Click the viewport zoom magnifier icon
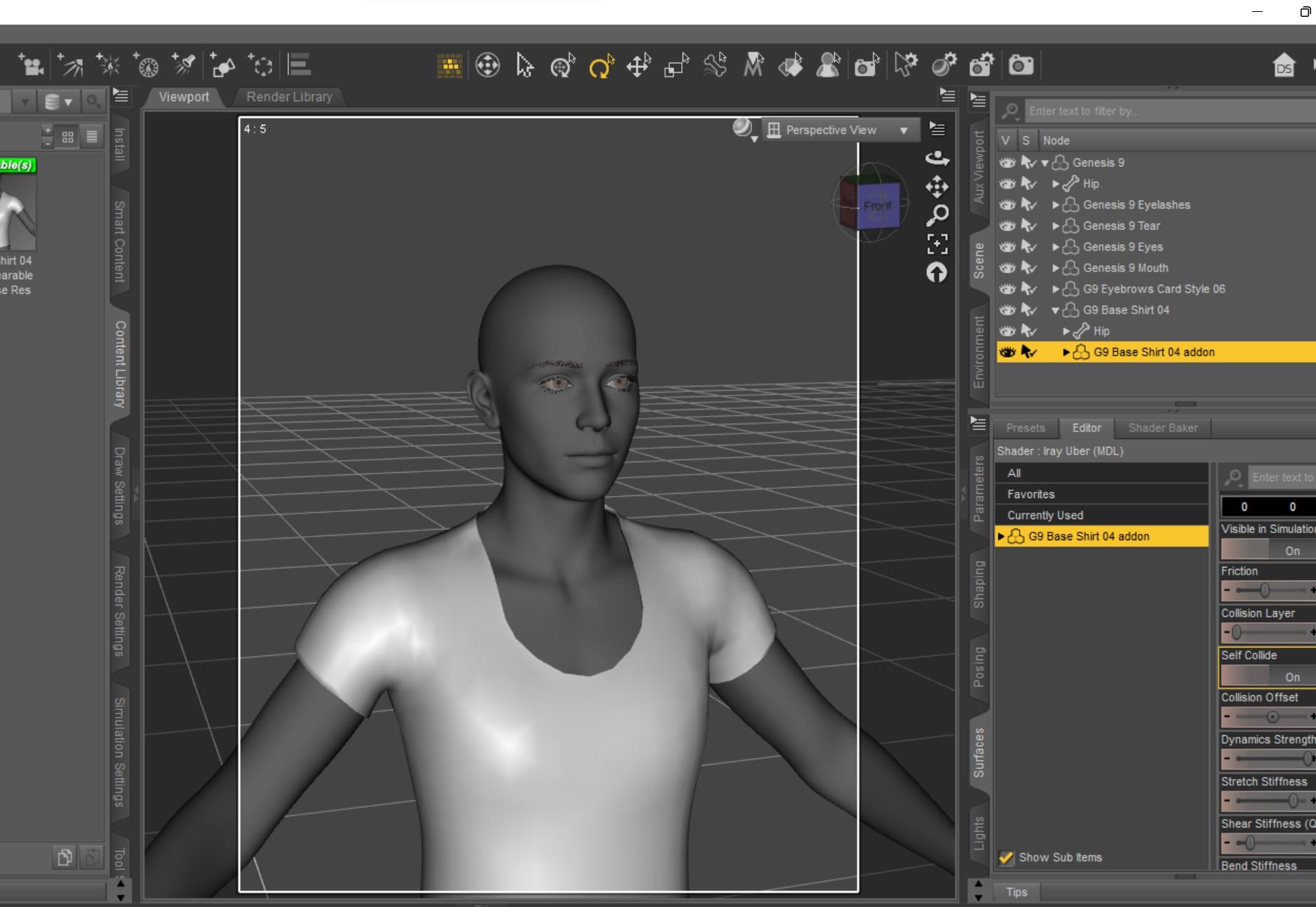The image size is (1316, 907). tap(937, 215)
